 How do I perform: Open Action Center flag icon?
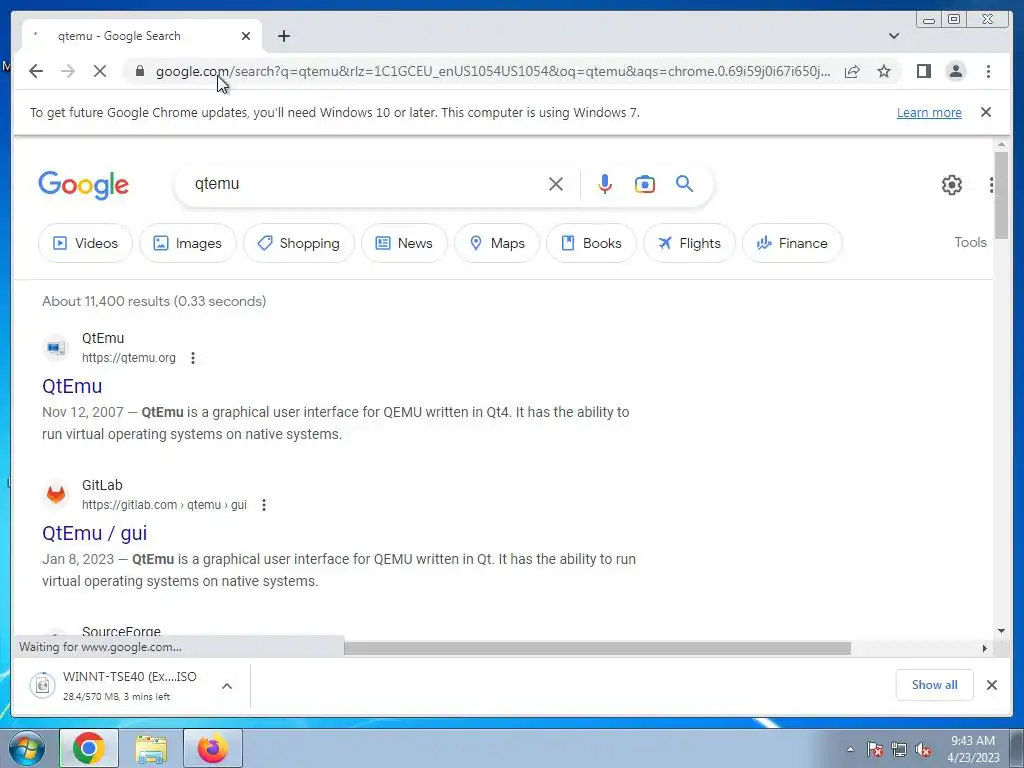(874, 750)
